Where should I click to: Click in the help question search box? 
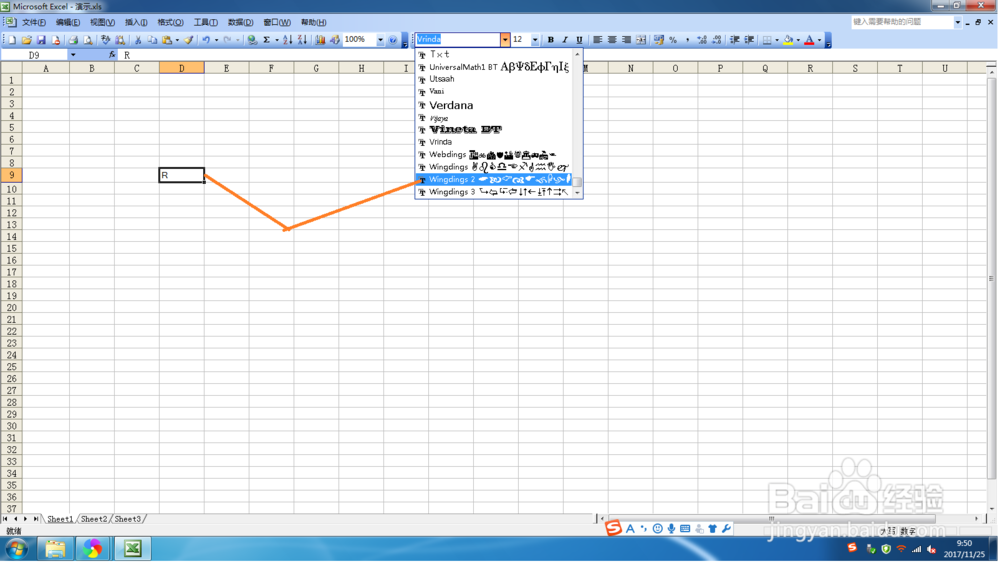click(903, 22)
